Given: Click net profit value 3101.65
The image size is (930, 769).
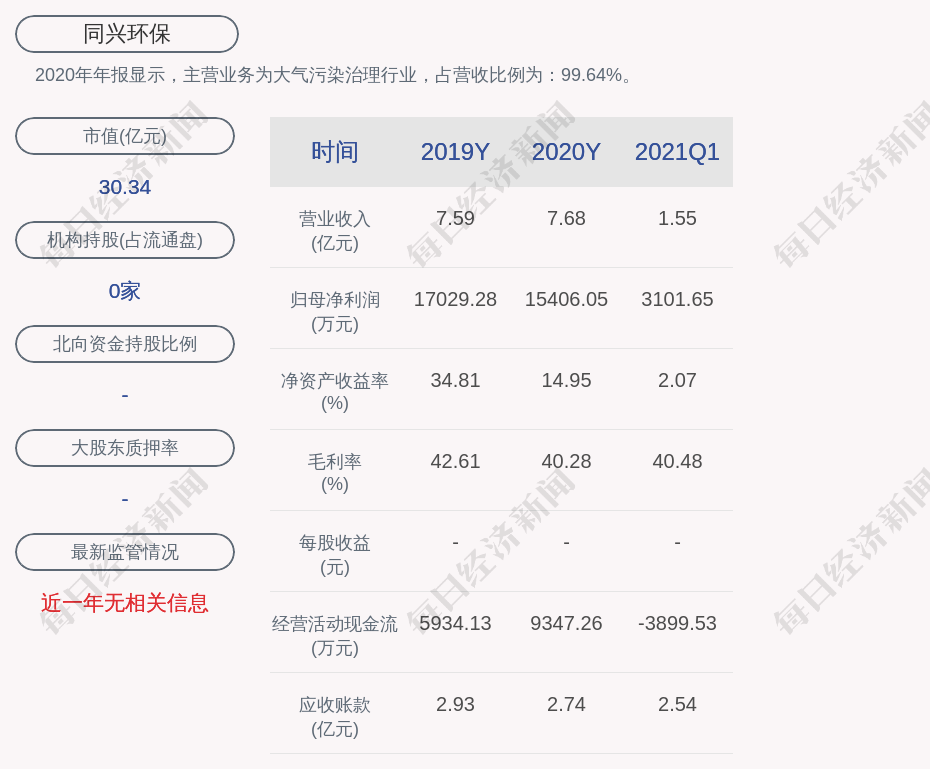Looking at the screenshot, I should [x=677, y=299].
